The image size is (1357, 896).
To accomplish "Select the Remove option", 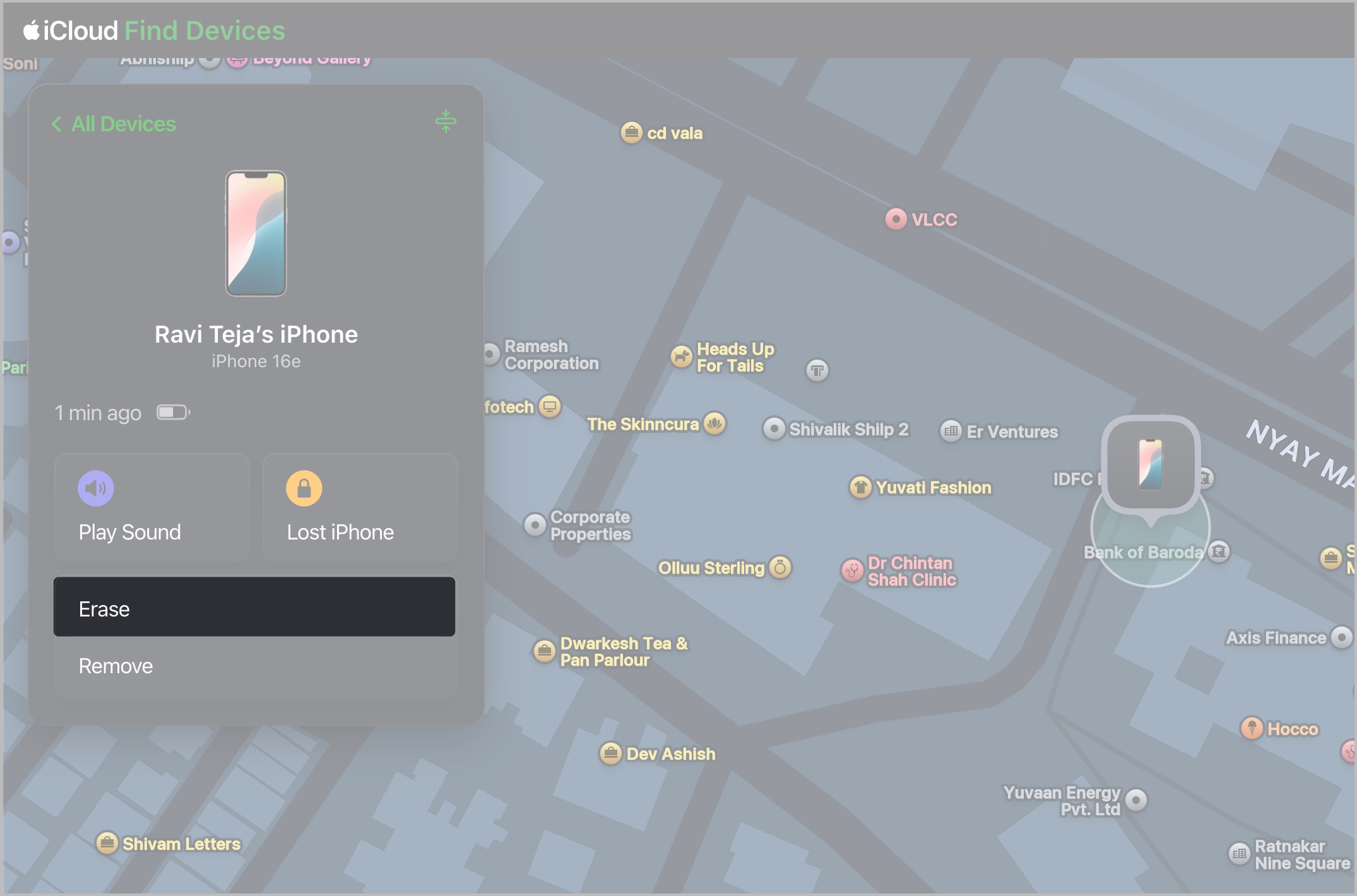I will coord(254,666).
